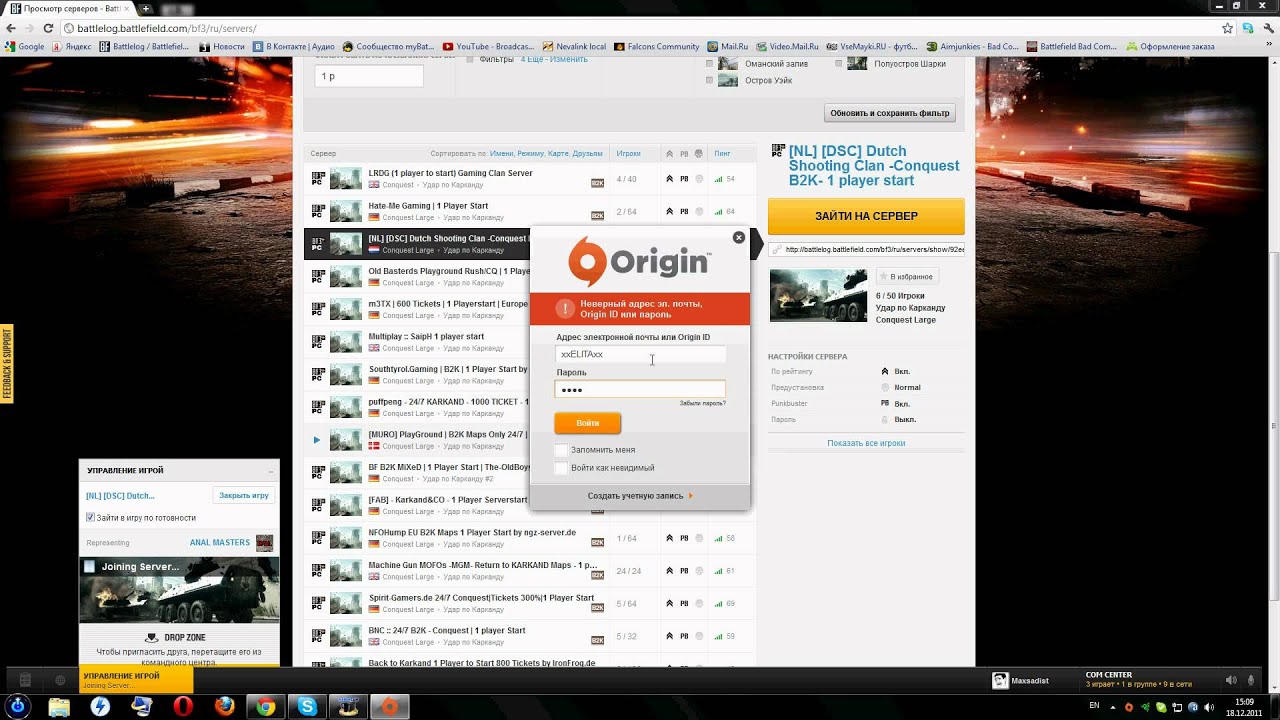Sort servers by Режиму
1280x720 pixels.
[530, 154]
